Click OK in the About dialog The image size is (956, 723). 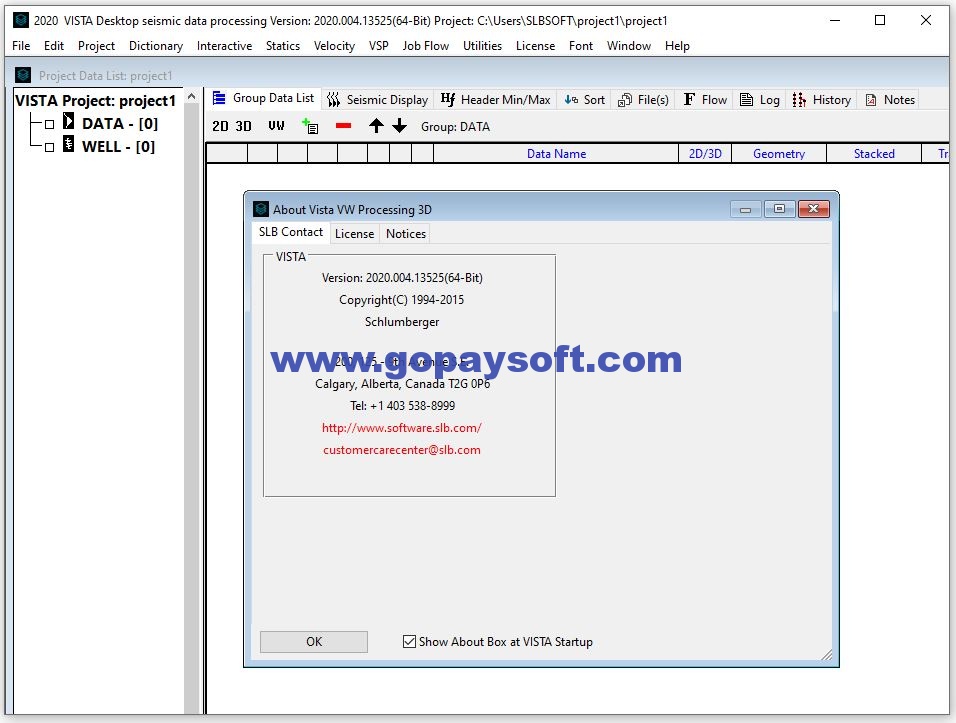314,642
